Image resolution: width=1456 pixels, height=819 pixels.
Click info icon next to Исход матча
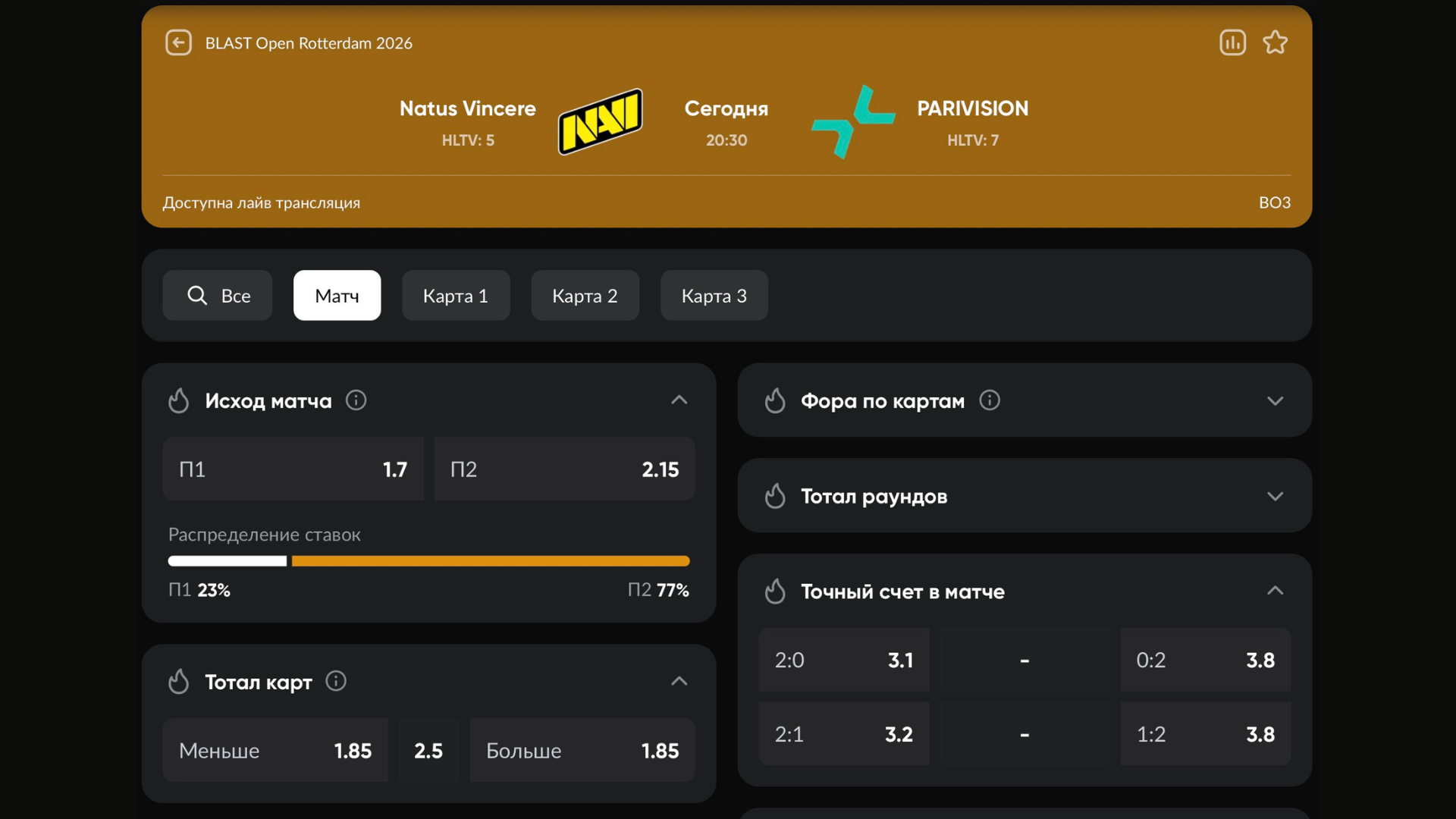[356, 400]
